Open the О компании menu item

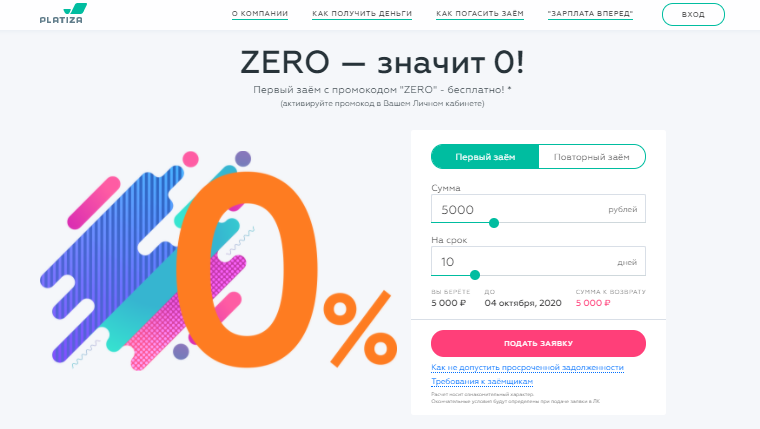click(x=260, y=14)
